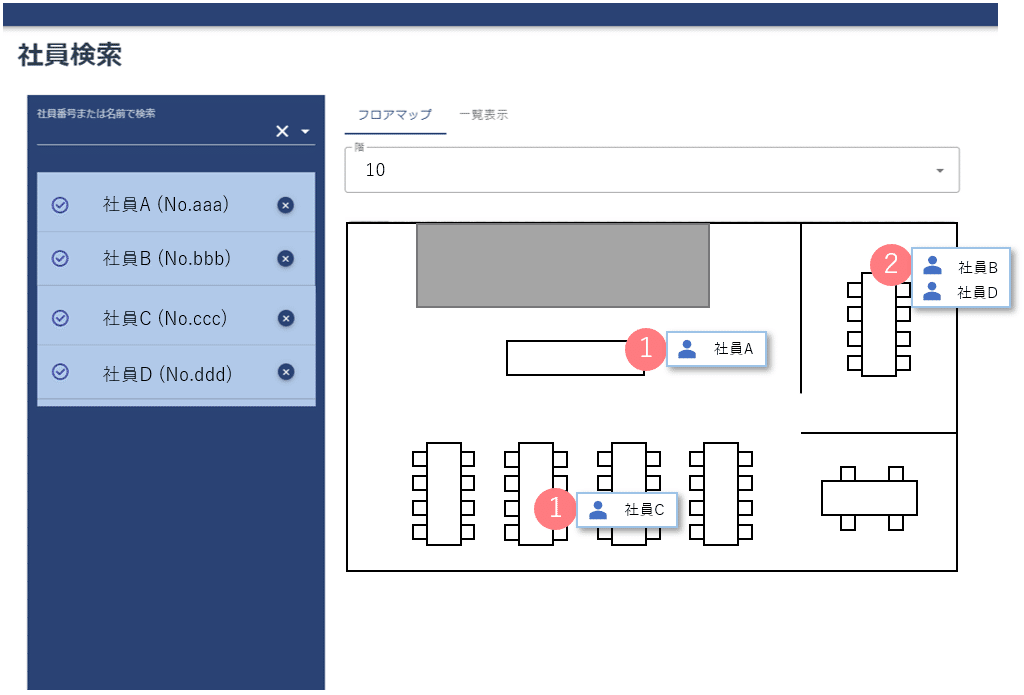Expand the search panel dropdown arrow
This screenshot has height=695, width=1024.
point(306,131)
